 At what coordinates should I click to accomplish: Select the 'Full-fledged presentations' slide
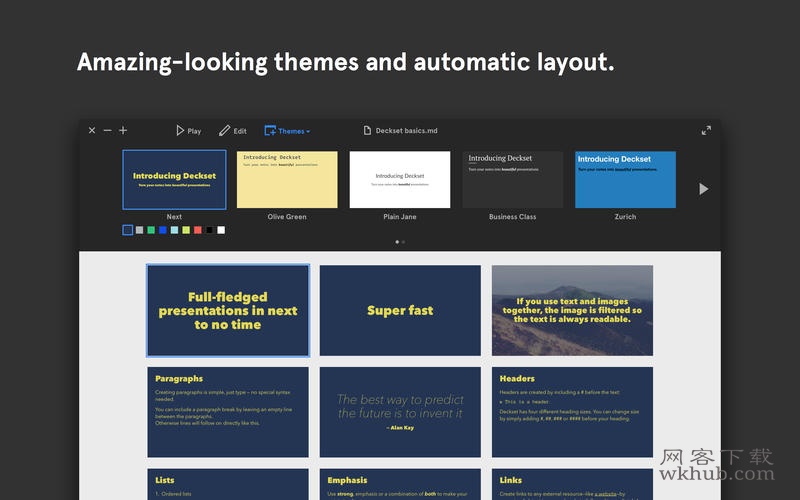pyautogui.click(x=228, y=310)
